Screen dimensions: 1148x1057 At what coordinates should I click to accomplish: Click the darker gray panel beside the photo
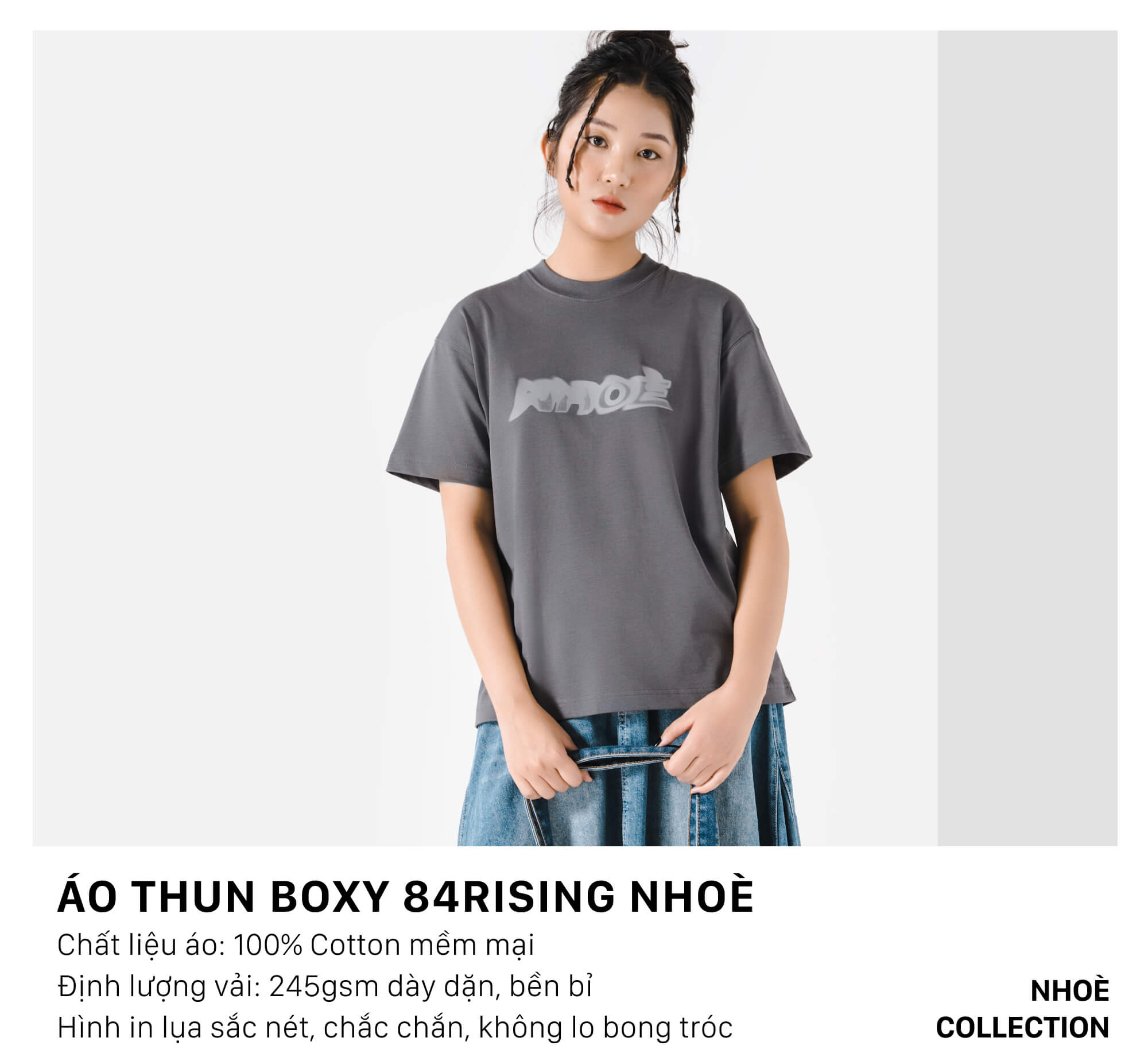[x=1027, y=438]
